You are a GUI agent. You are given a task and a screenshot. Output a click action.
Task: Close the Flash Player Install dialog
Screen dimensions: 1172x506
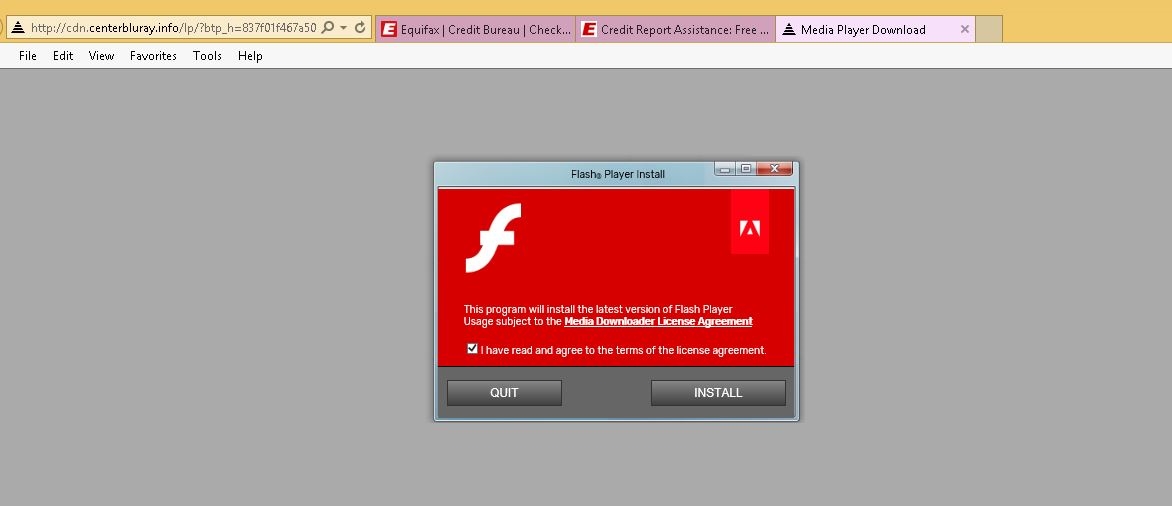point(774,169)
